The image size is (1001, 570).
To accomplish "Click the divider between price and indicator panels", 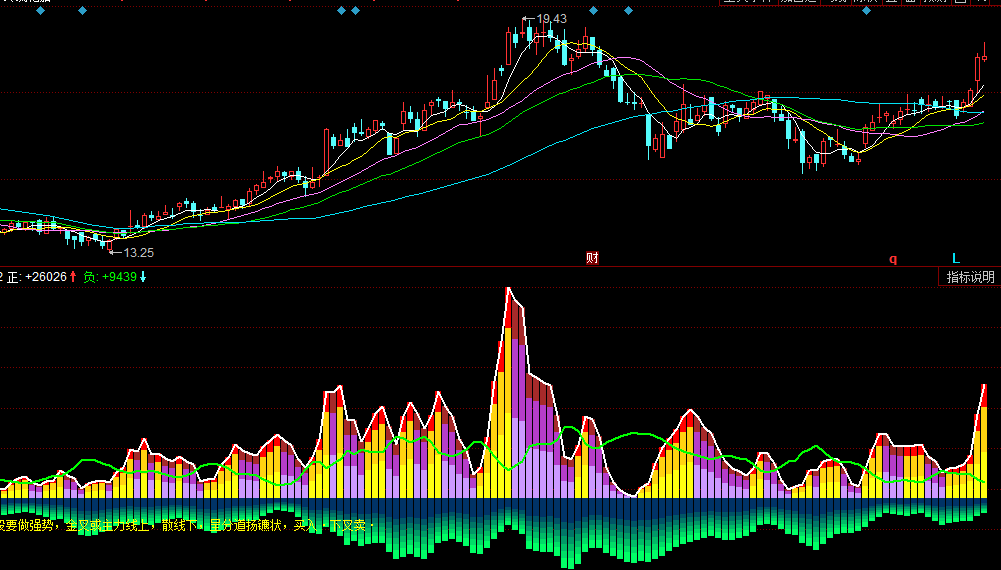I will coord(500,267).
